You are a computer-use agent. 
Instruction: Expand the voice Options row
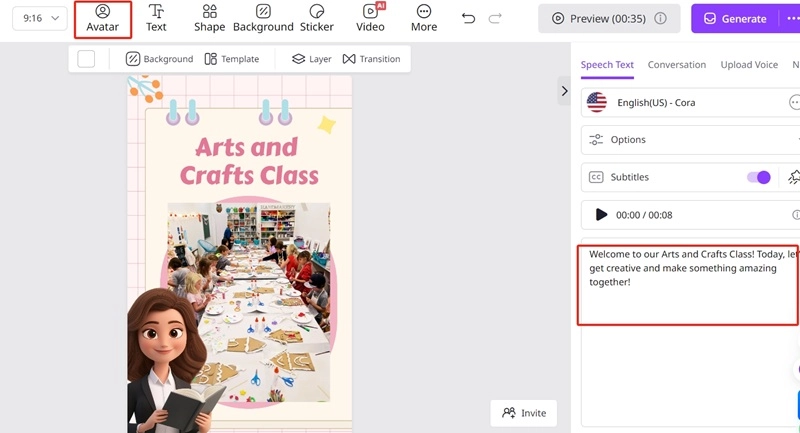pyautogui.click(x=690, y=140)
